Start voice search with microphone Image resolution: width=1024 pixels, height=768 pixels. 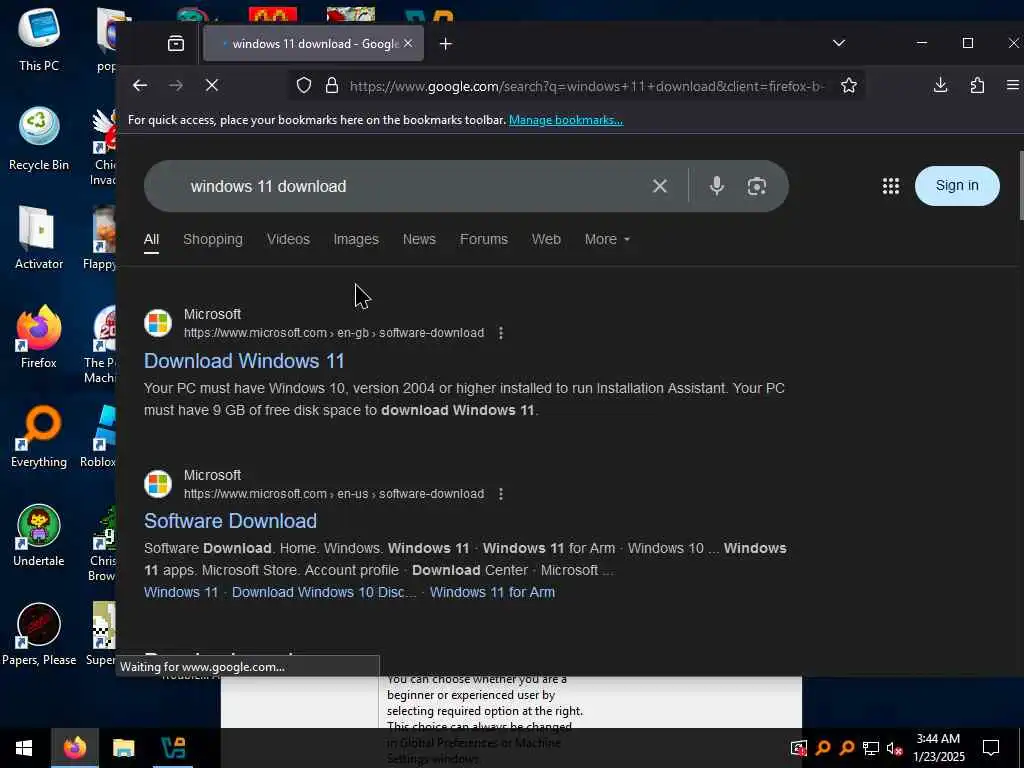click(716, 186)
